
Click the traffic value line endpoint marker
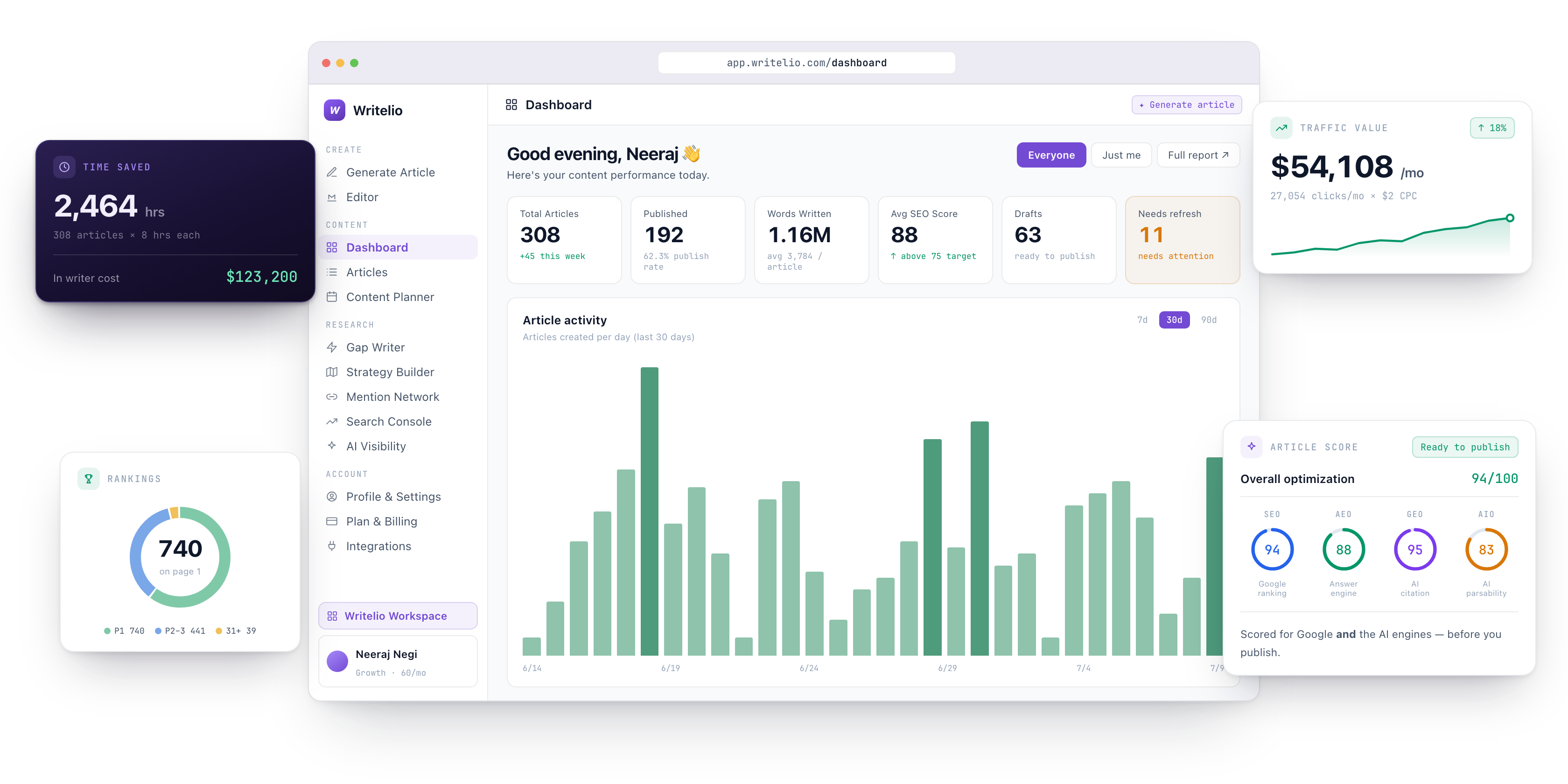1510,218
